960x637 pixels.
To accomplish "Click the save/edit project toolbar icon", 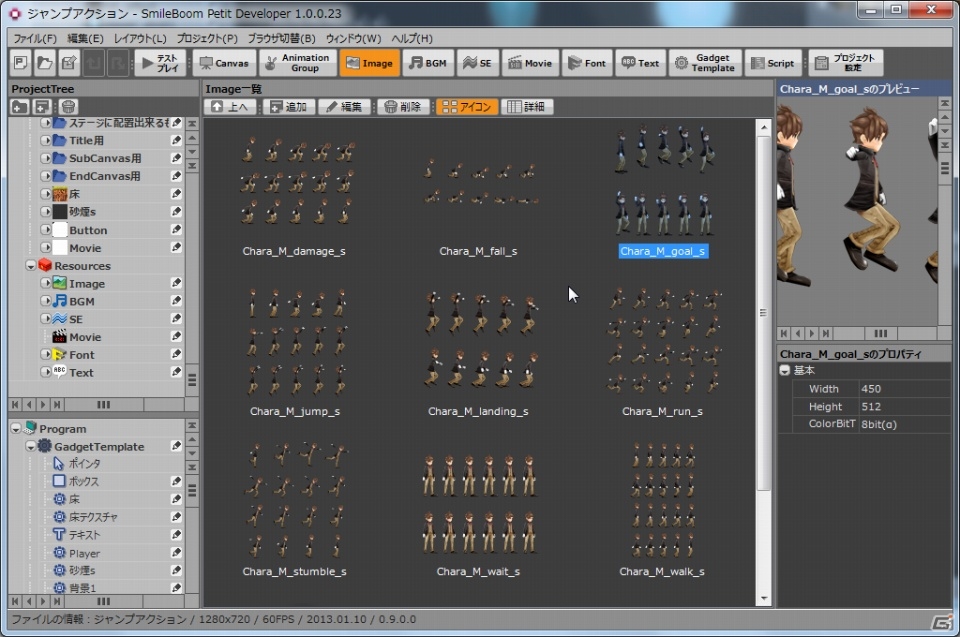I will click(x=69, y=63).
